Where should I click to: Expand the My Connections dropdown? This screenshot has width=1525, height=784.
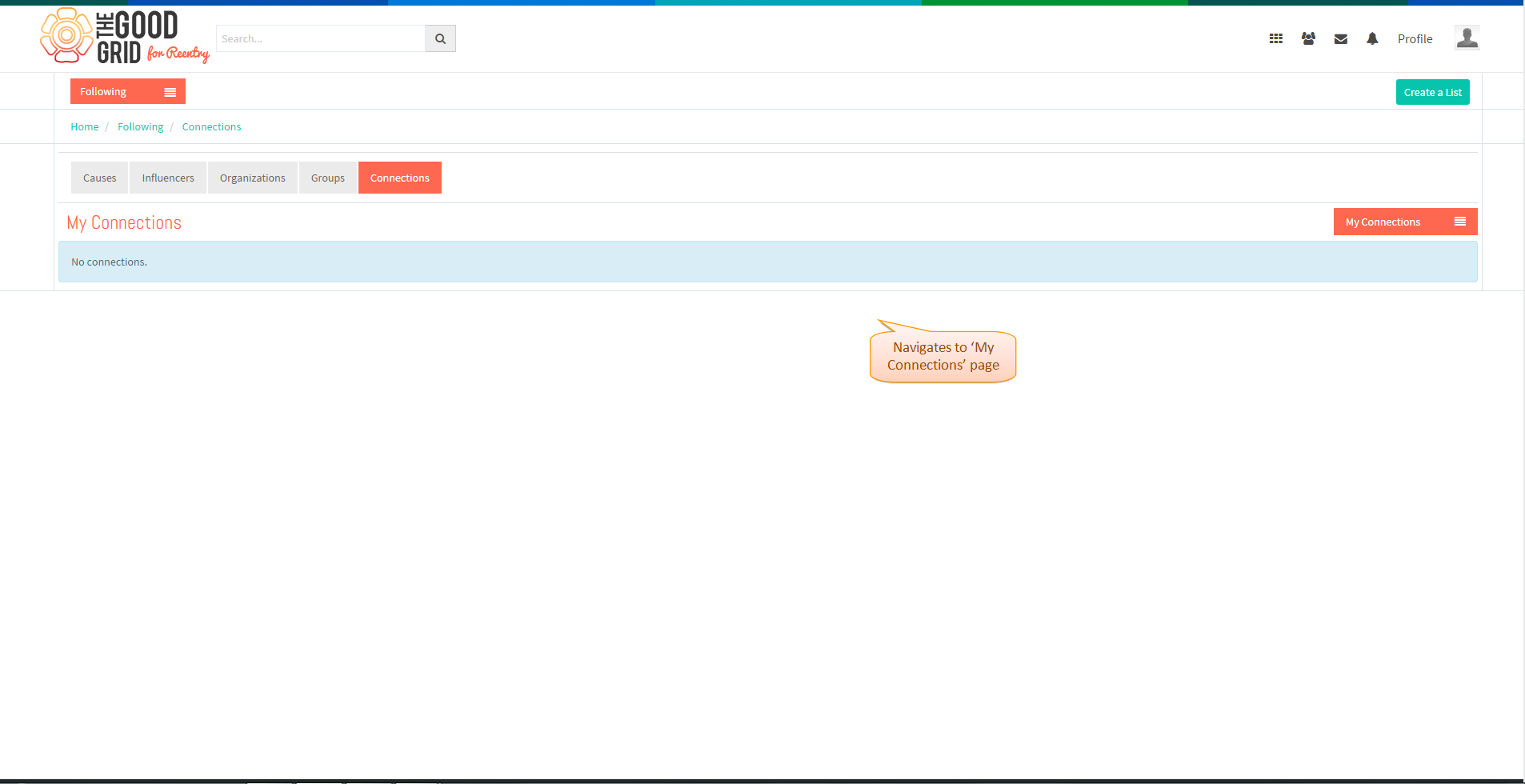tap(1405, 222)
